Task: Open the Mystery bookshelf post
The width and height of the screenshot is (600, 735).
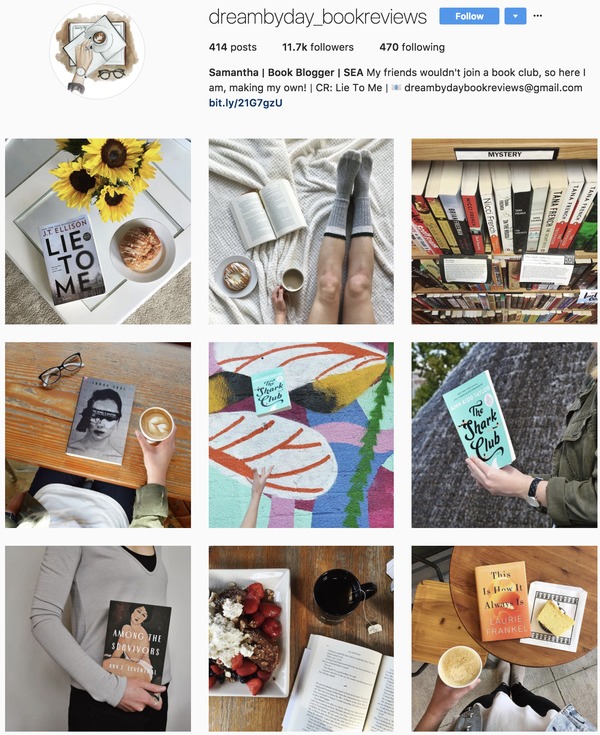Action: [x=504, y=231]
